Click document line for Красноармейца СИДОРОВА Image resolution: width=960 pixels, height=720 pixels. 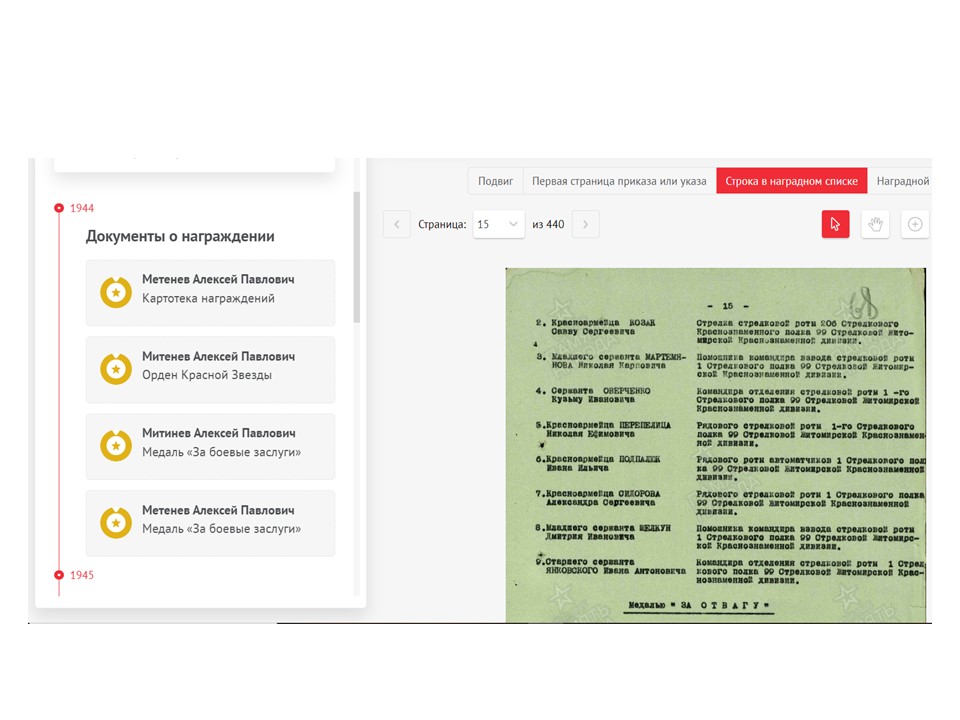coord(730,502)
